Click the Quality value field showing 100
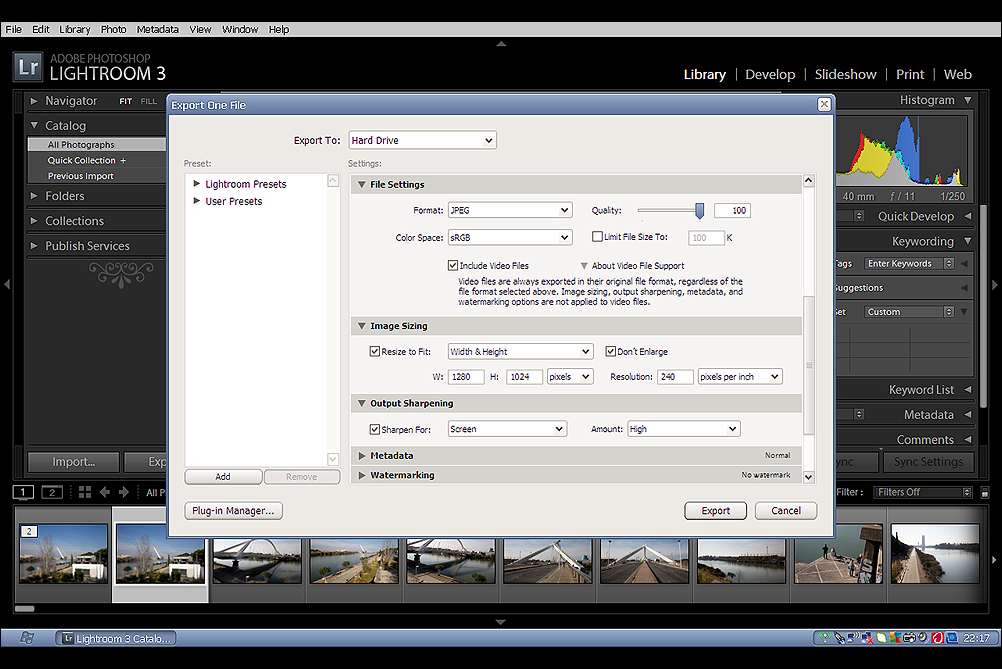The height and width of the screenshot is (669, 1002). 732,210
